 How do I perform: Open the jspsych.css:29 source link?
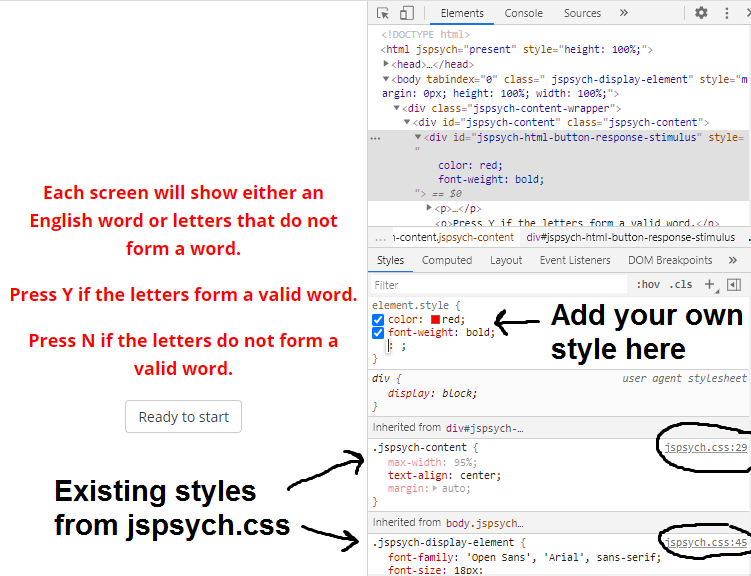[x=708, y=447]
